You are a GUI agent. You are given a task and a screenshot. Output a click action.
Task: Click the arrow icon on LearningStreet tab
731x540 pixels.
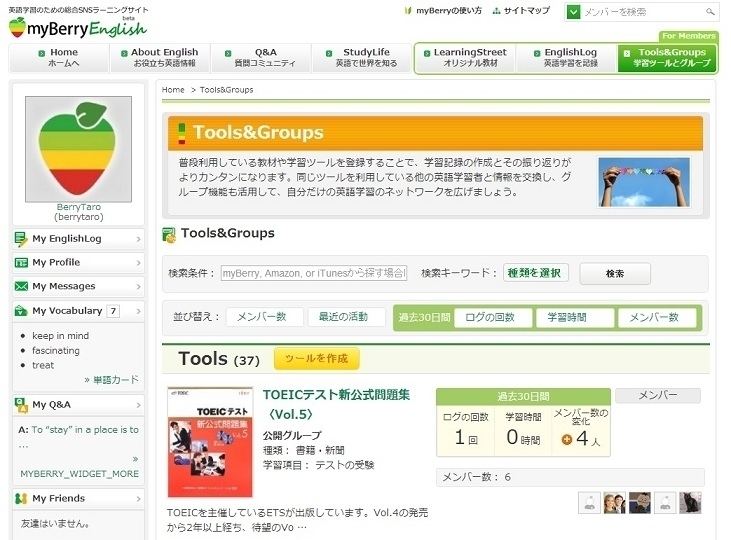[427, 53]
